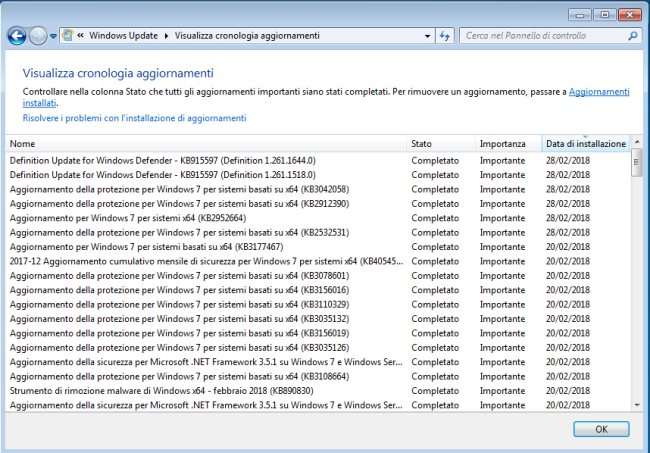Select the KB3156016 update row
This screenshot has height=453, width=650.
[317, 290]
